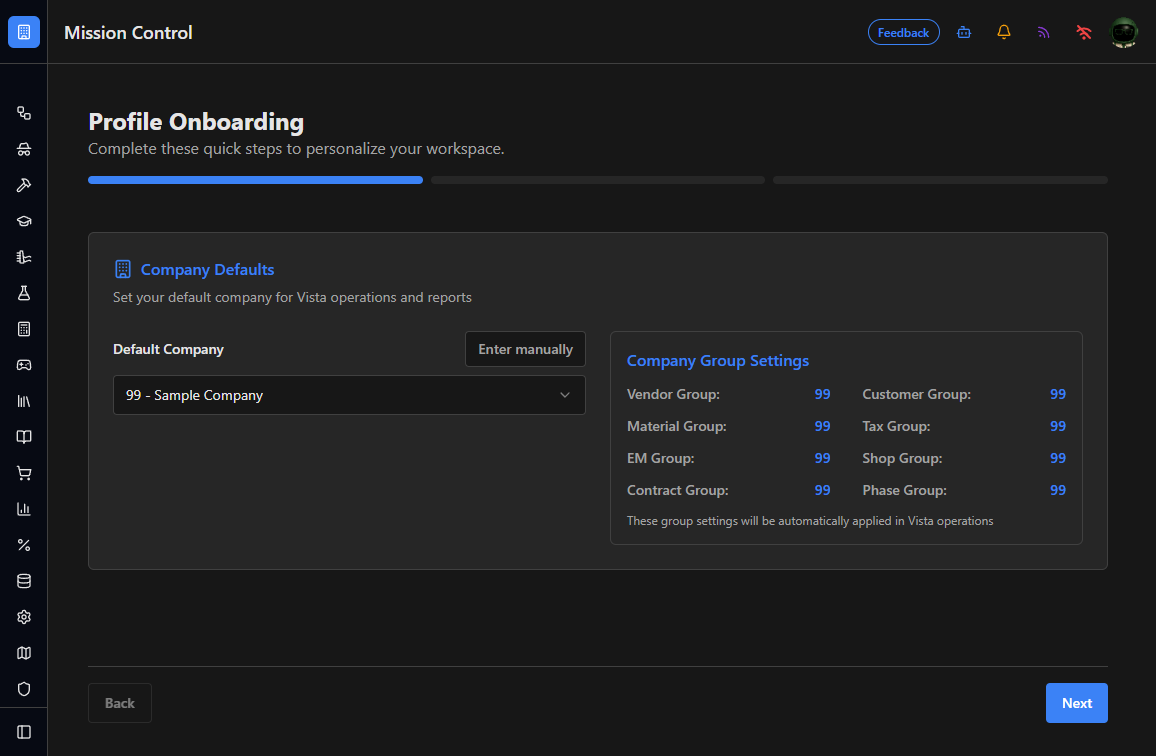The width and height of the screenshot is (1156, 756).
Task: Open the calculator sidebar icon
Action: click(24, 329)
